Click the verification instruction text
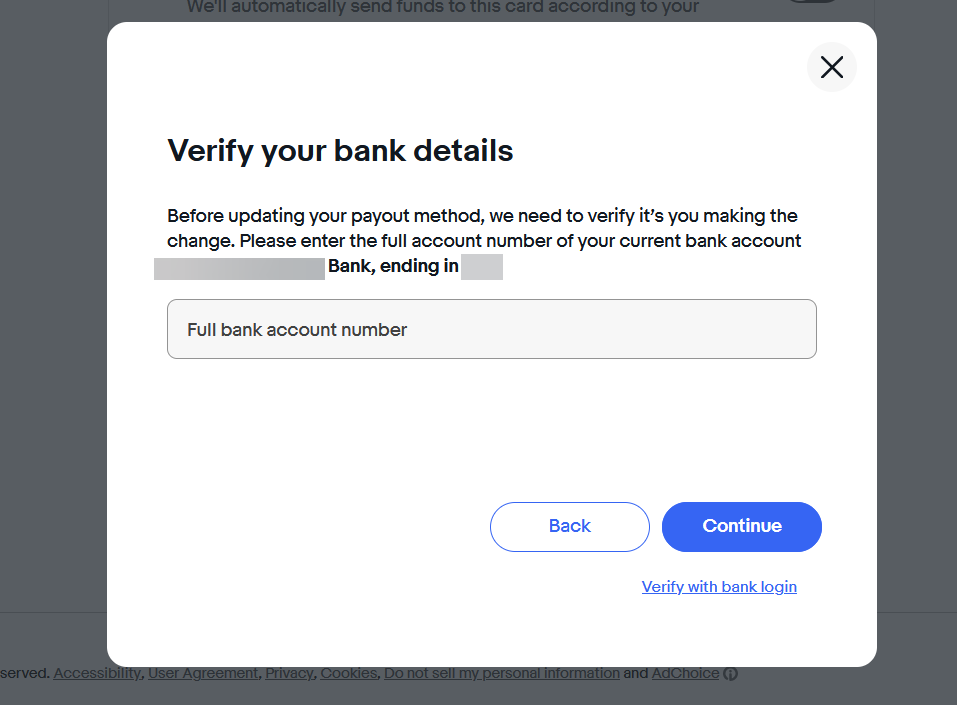 483,228
